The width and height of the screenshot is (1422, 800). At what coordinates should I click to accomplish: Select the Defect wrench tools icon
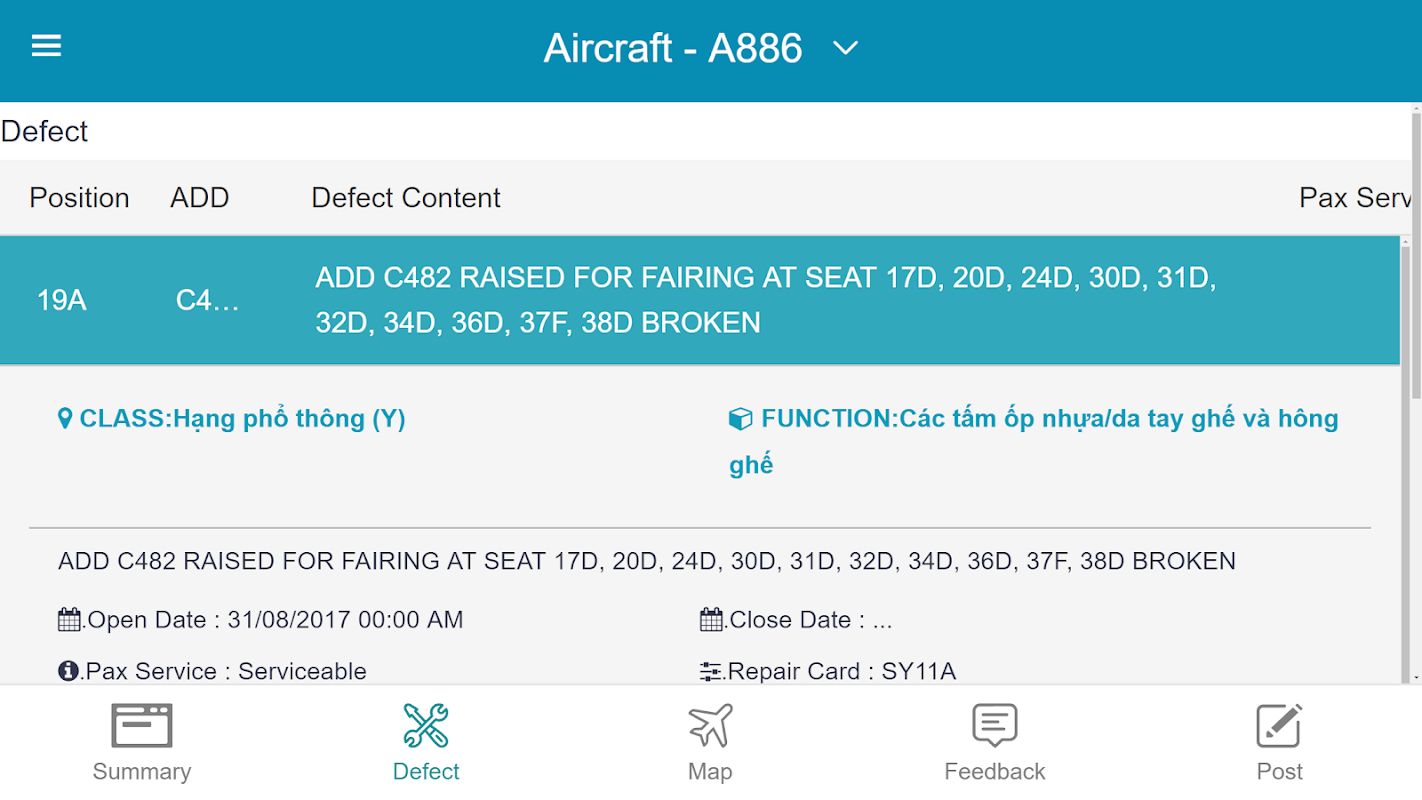(x=426, y=726)
